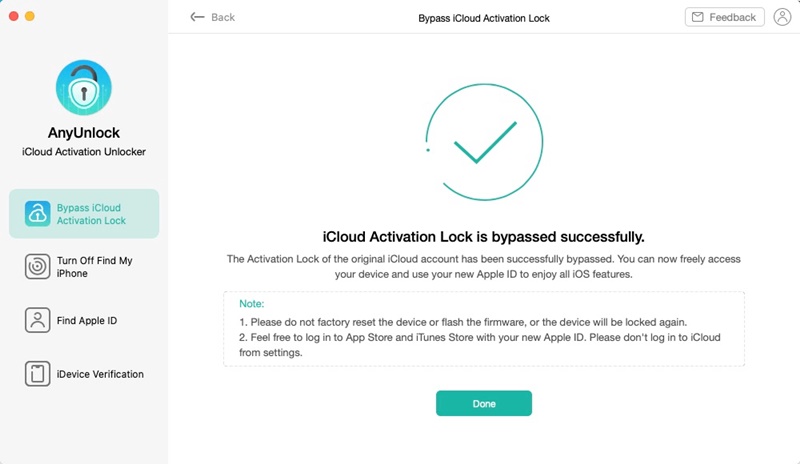Click the iDevice Verification device icon
The width and height of the screenshot is (800, 464).
coord(37,374)
